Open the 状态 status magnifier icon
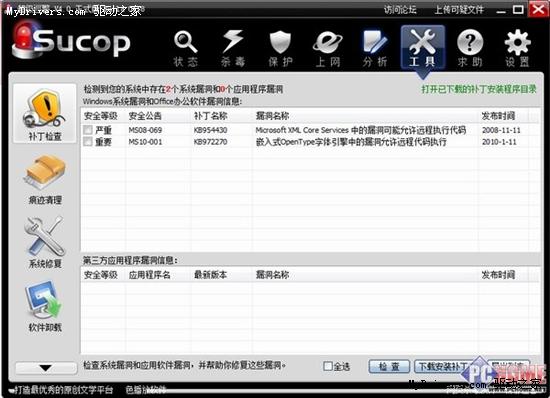Image resolution: width=550 pixels, height=398 pixels. (x=186, y=48)
